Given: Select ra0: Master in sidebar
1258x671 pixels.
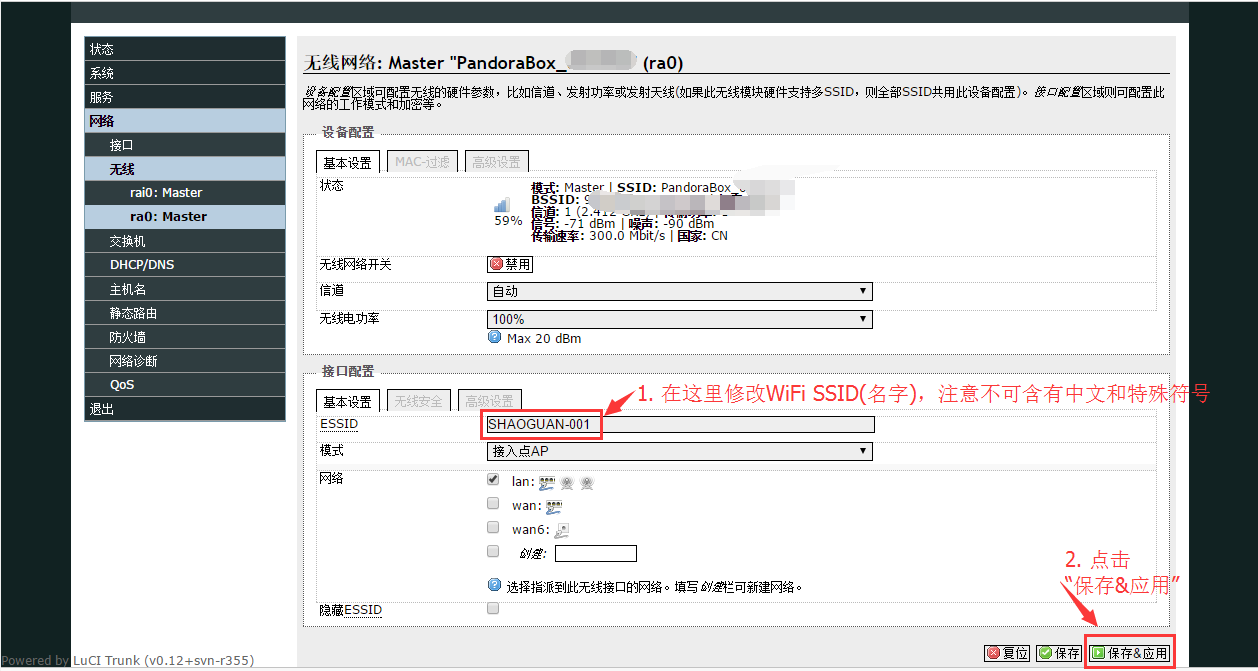Looking at the screenshot, I should pyautogui.click(x=185, y=217).
